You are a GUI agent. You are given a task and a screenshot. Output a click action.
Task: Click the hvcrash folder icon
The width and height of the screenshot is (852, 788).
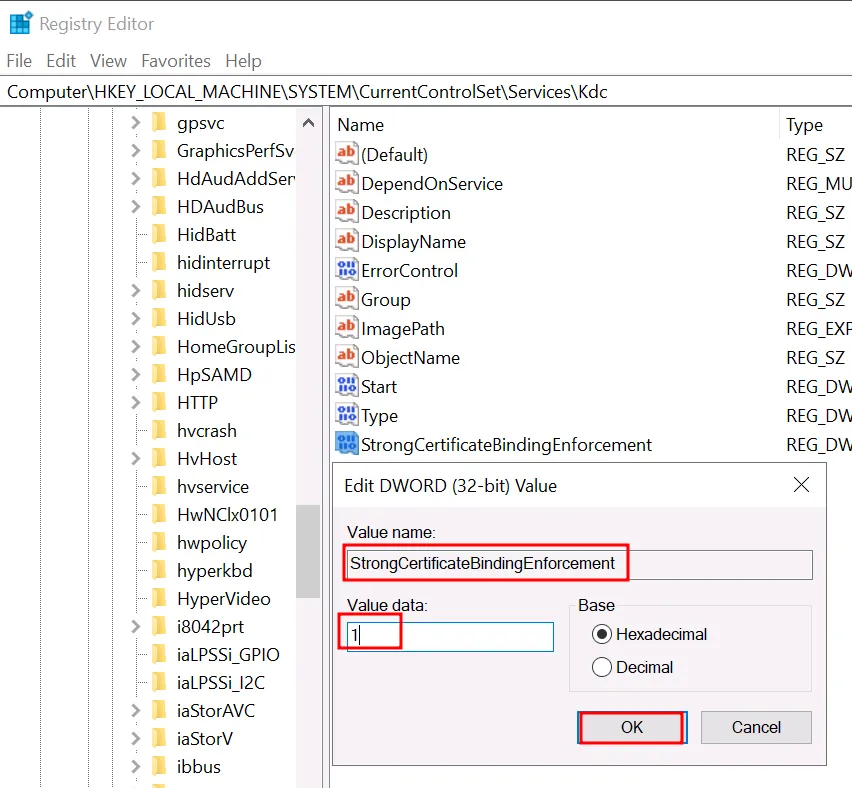[x=159, y=431]
